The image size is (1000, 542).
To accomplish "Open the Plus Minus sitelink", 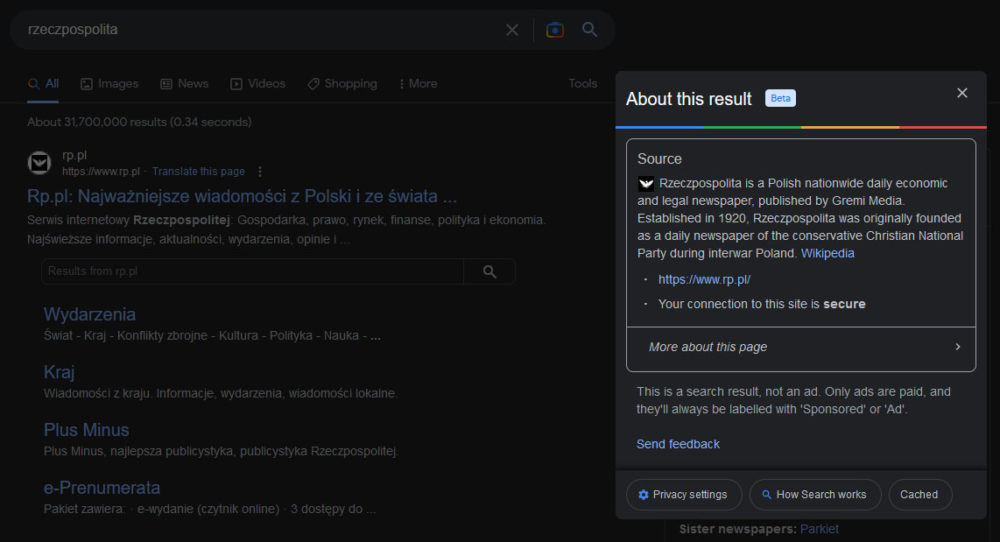I will pyautogui.click(x=86, y=430).
